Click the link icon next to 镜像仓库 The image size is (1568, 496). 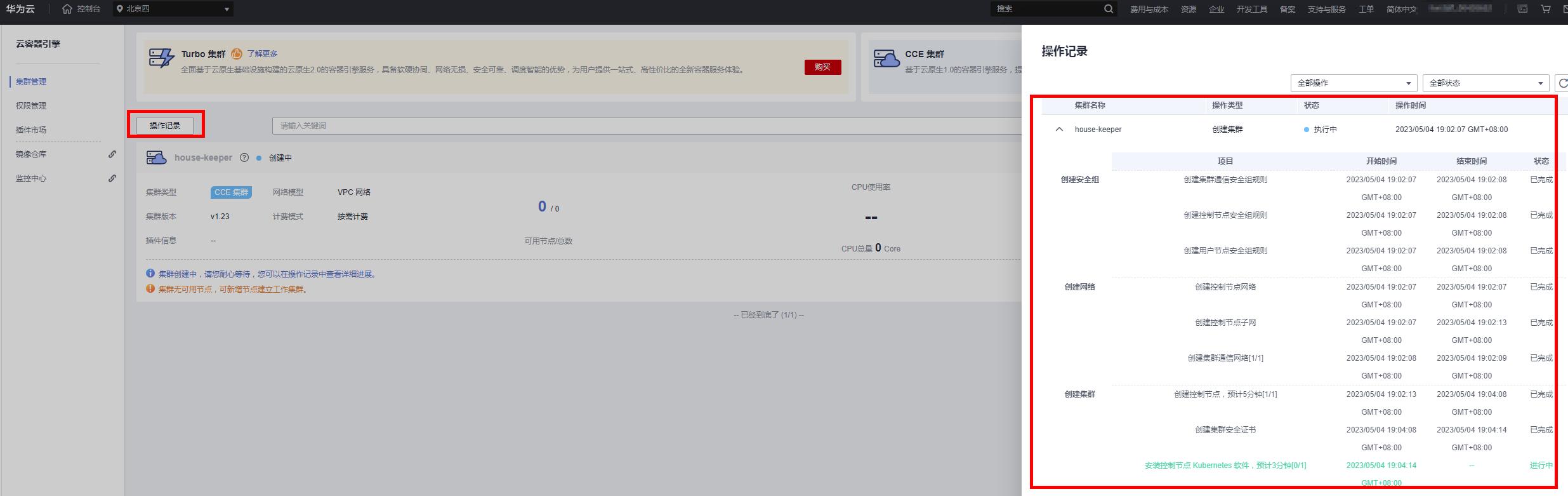click(x=112, y=154)
